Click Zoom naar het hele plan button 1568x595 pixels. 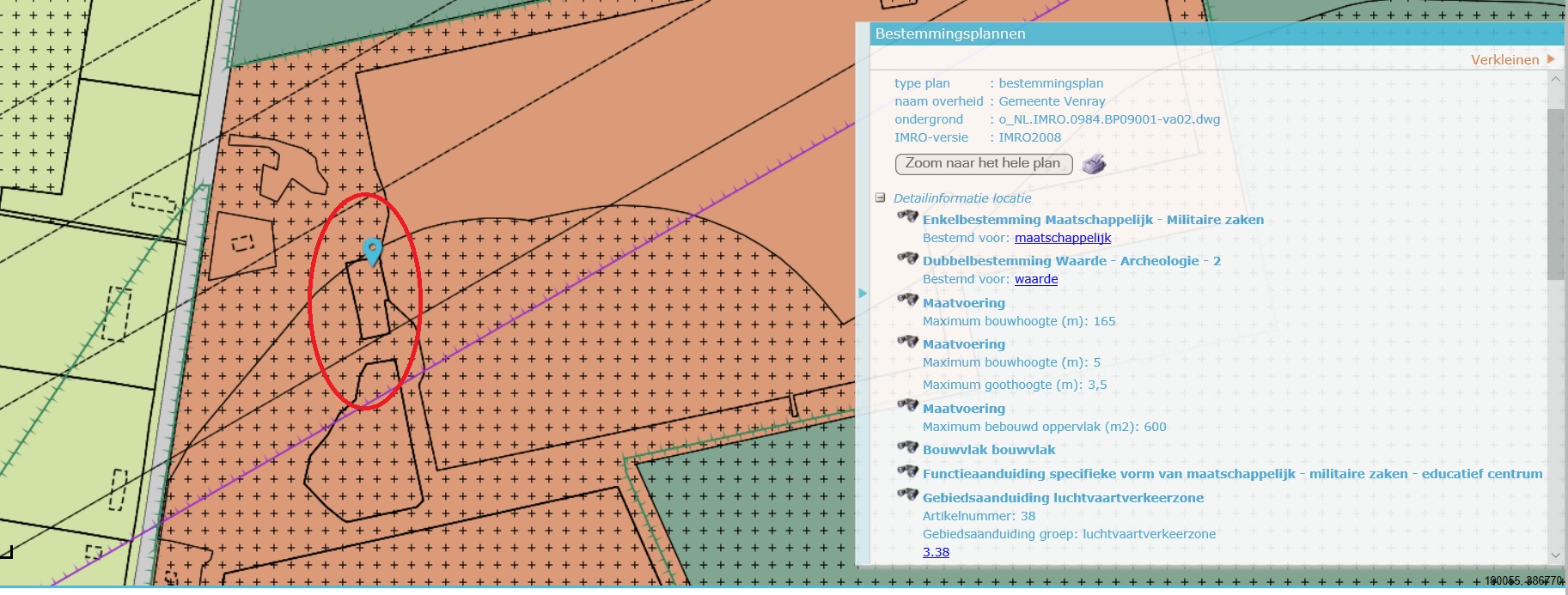point(983,163)
